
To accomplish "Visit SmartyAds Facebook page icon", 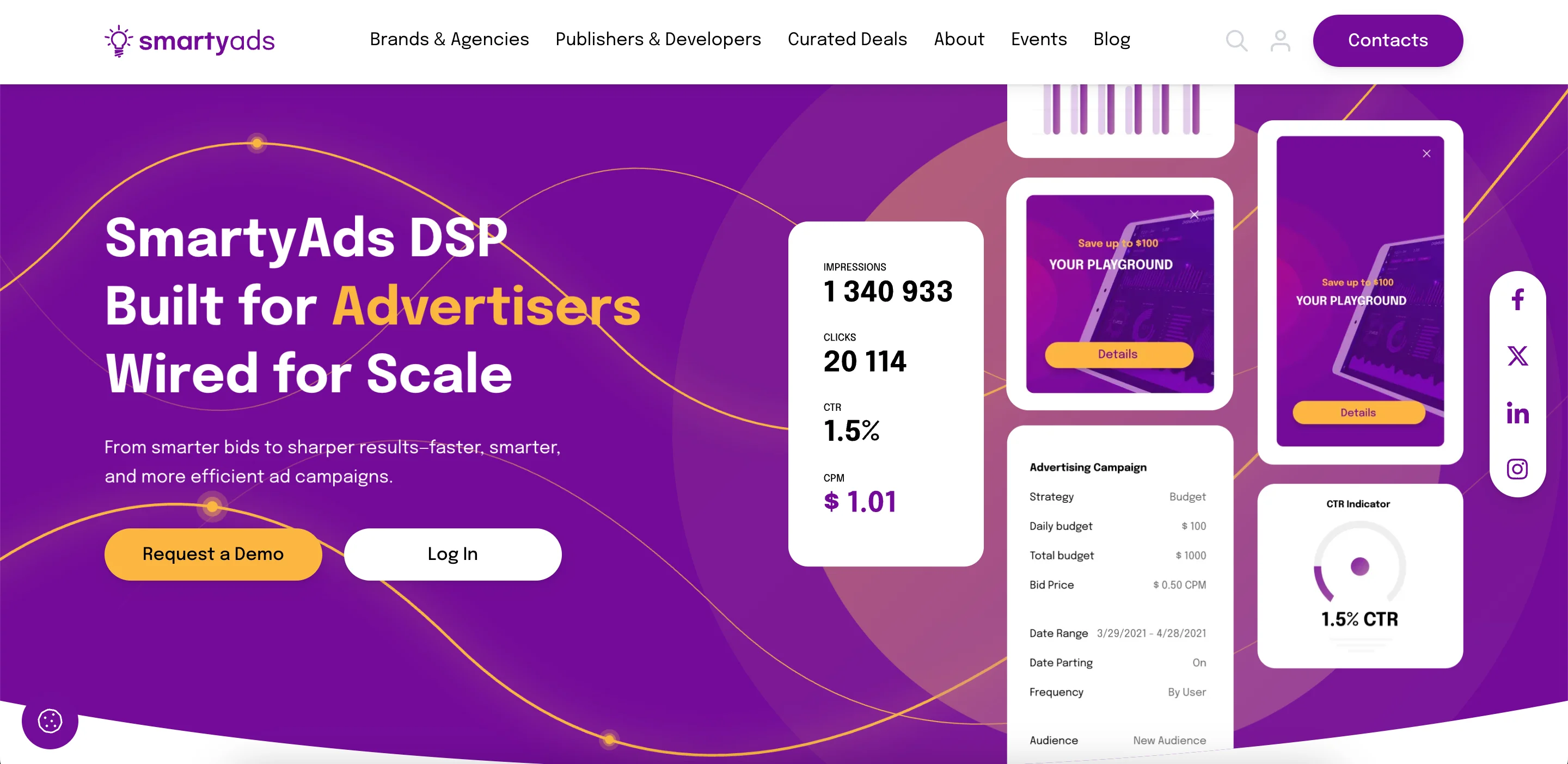I will pyautogui.click(x=1517, y=299).
